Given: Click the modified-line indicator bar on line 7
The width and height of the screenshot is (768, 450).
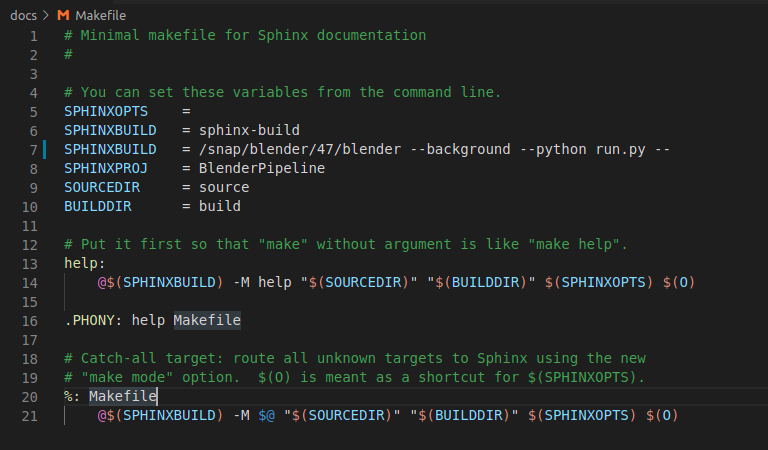Looking at the screenshot, I should (45, 149).
